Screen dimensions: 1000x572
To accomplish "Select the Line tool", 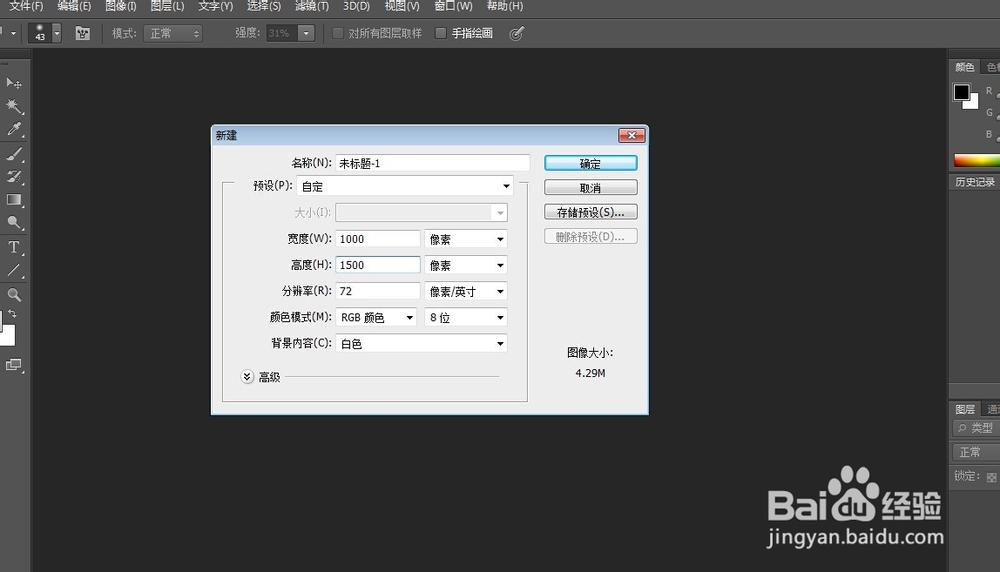I will (x=13, y=270).
